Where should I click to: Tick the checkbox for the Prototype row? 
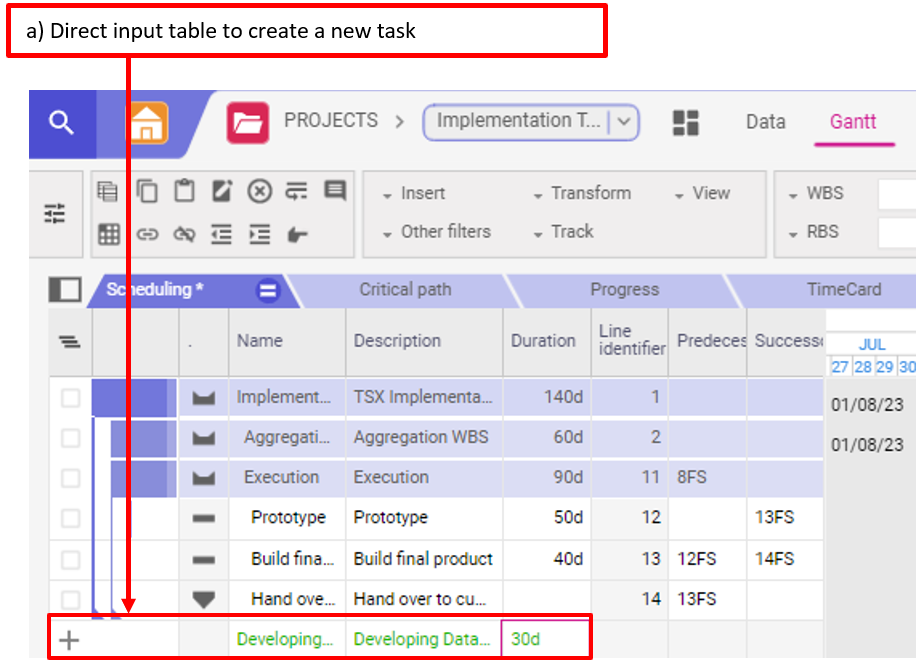pos(70,518)
